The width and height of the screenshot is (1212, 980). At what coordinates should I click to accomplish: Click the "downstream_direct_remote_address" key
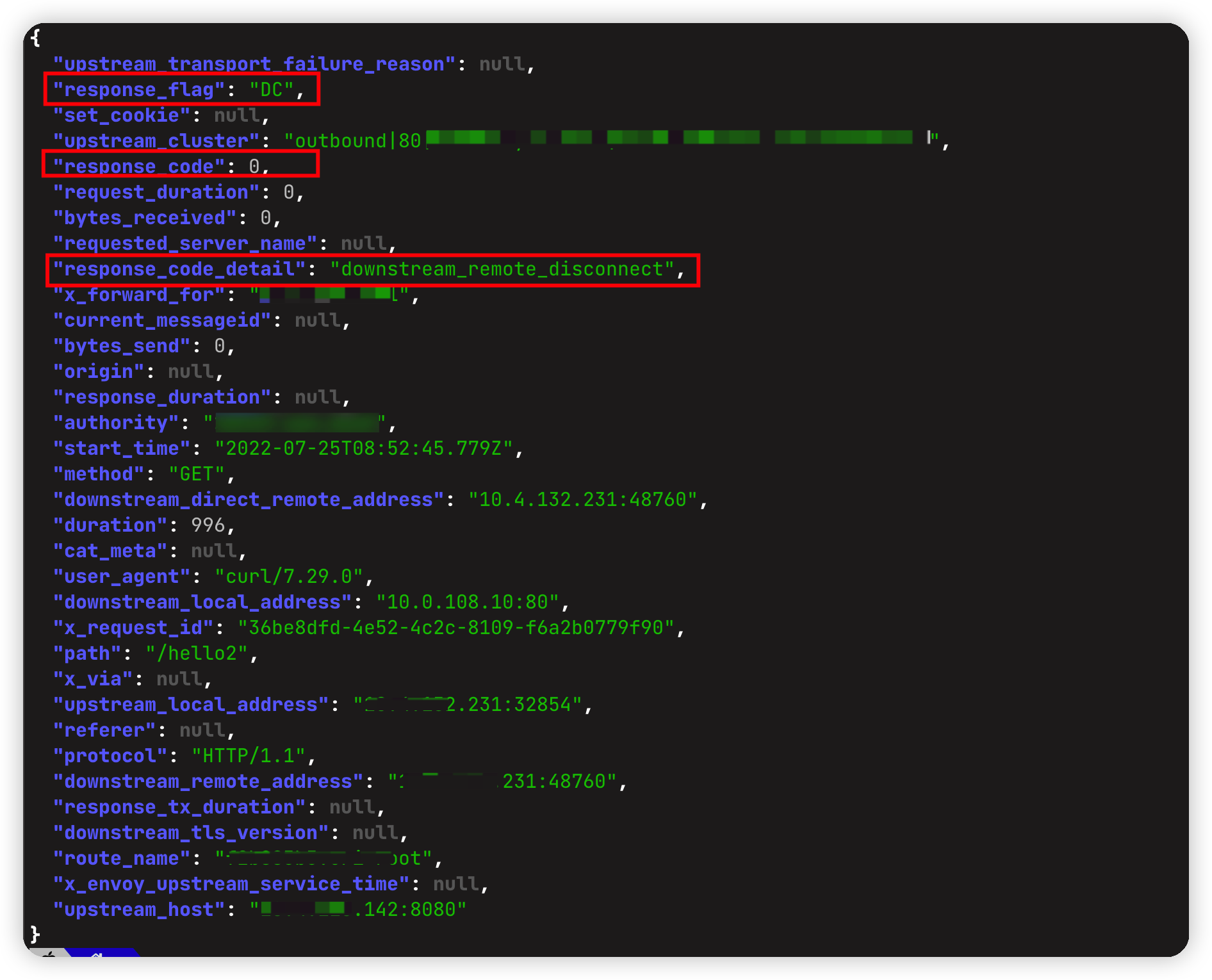pyautogui.click(x=249, y=500)
